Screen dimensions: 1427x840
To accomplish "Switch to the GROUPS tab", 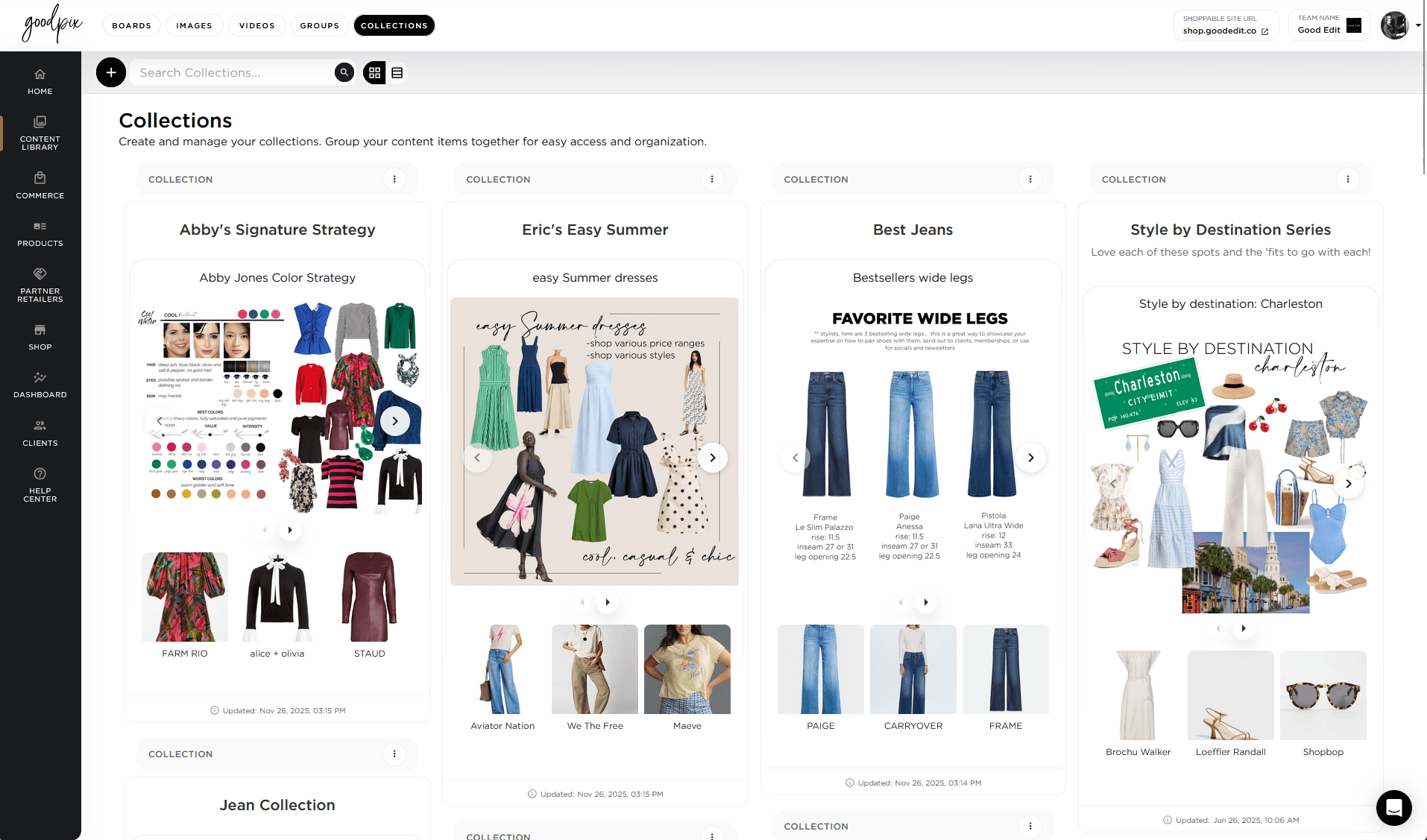I will (x=319, y=25).
